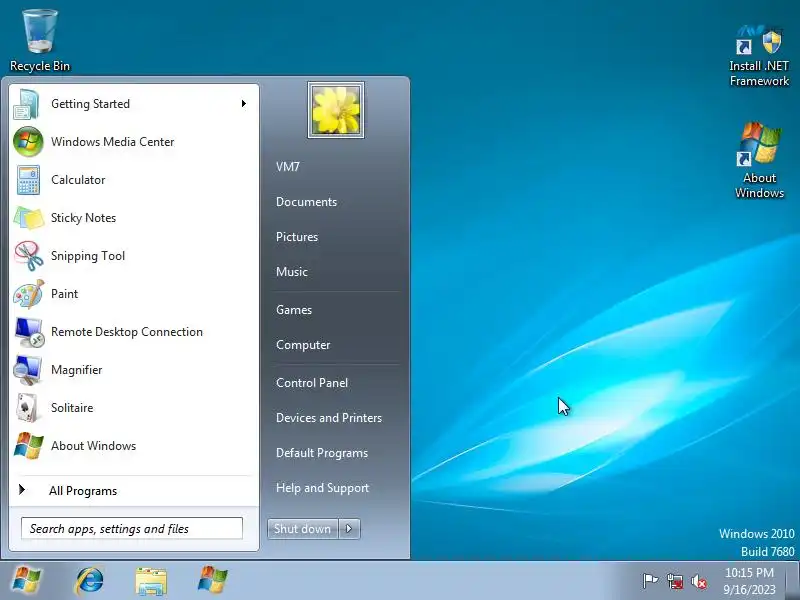Launch the Snipping Tool scissors icon

pyautogui.click(x=29, y=256)
